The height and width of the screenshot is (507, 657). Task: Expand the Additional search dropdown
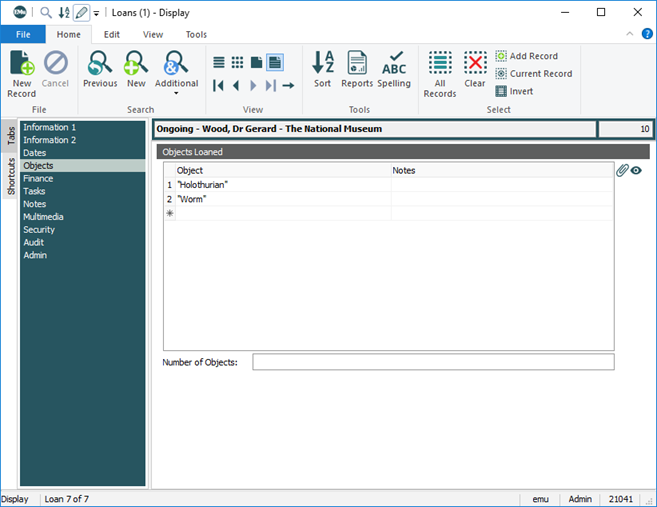tap(176, 94)
